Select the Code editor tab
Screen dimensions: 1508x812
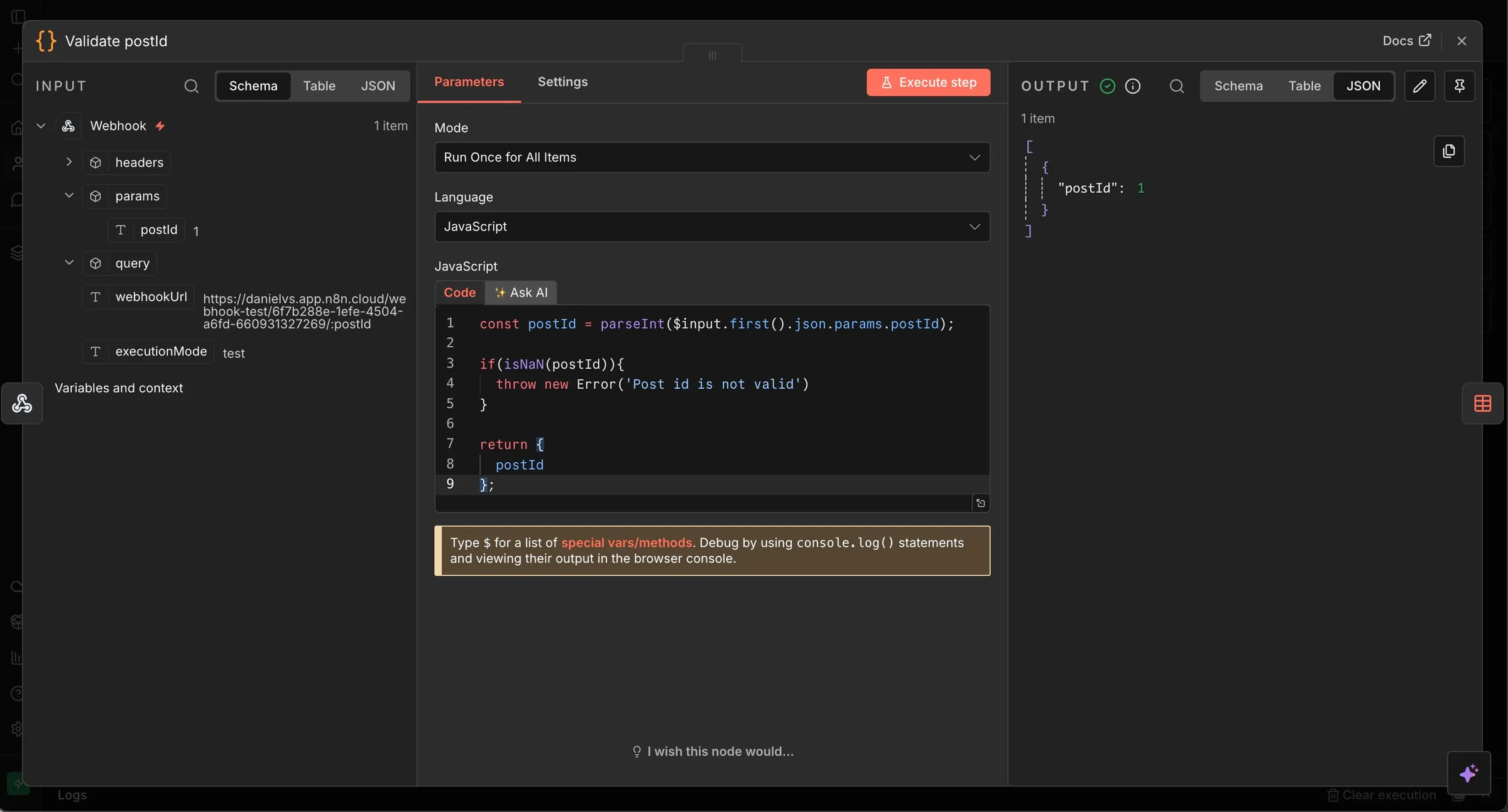pyautogui.click(x=459, y=293)
